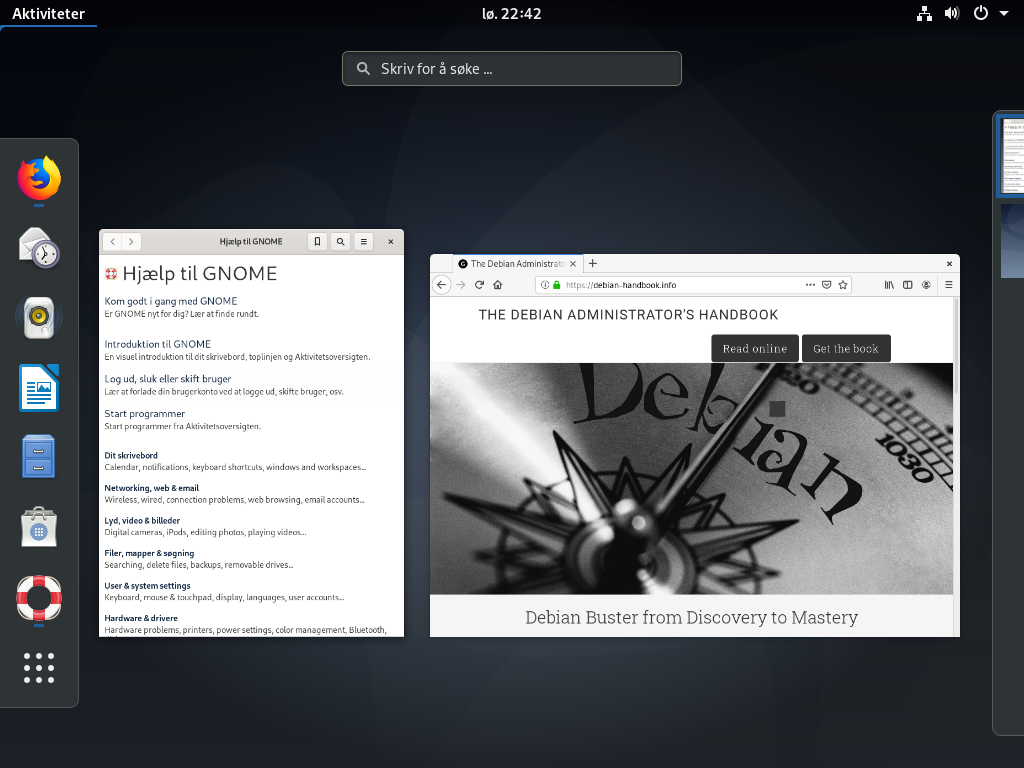The width and height of the screenshot is (1024, 768).
Task: Open the clock and calendar panel
Action: click(x=511, y=14)
